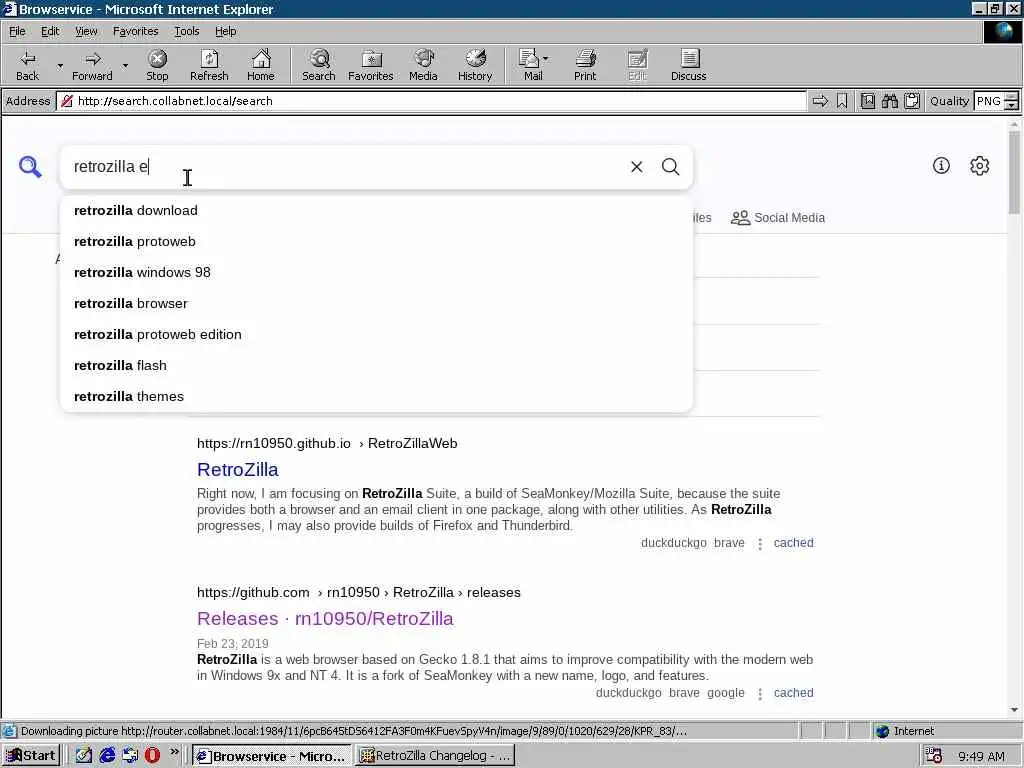
Task: Click the notepad quick launch icon
Action: click(84, 756)
